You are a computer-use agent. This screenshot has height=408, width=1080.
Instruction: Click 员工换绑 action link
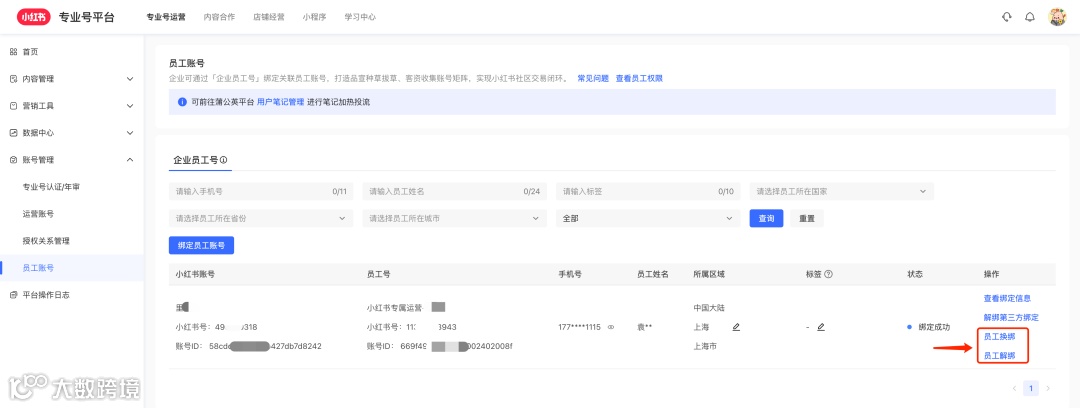coord(999,337)
